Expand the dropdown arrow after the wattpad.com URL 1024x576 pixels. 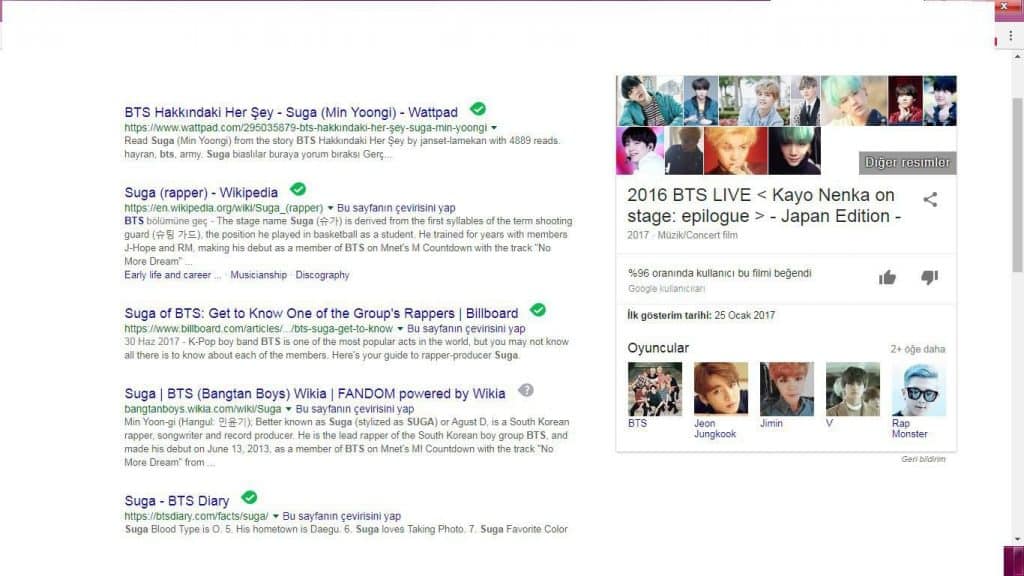click(x=494, y=128)
